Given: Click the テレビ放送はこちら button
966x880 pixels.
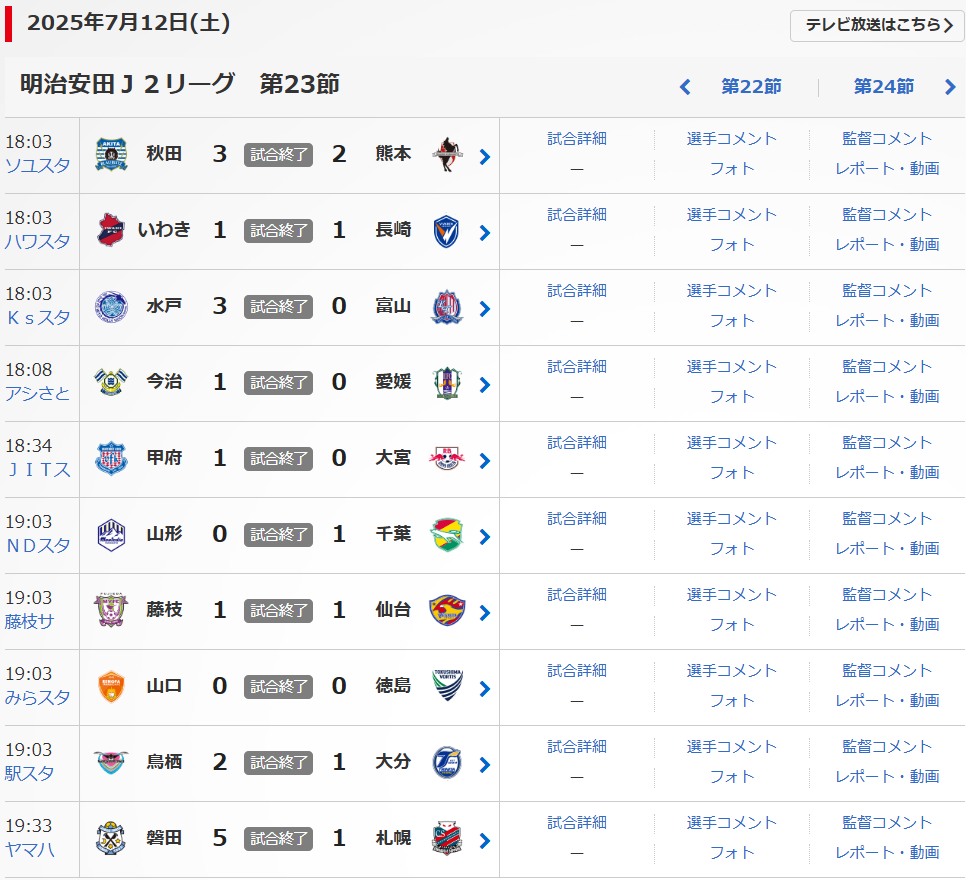Looking at the screenshot, I should (x=877, y=25).
